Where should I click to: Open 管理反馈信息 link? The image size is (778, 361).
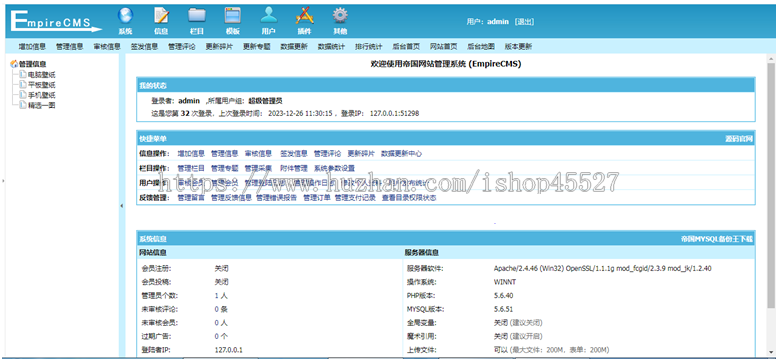point(232,198)
